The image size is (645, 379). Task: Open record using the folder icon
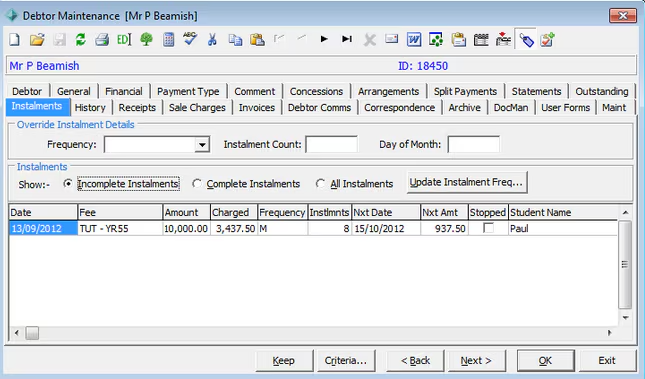click(37, 40)
